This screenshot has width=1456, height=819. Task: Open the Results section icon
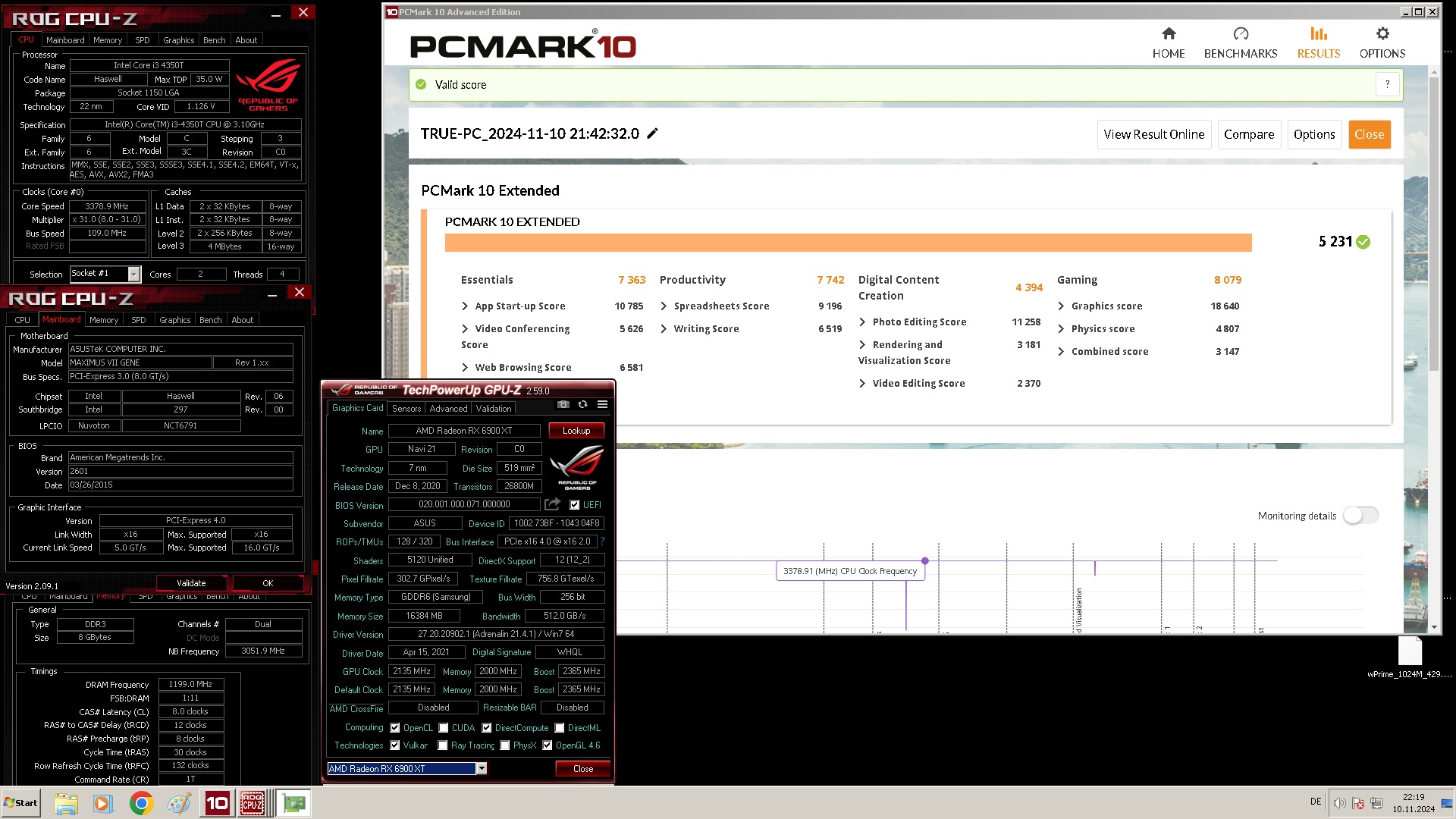pyautogui.click(x=1318, y=33)
